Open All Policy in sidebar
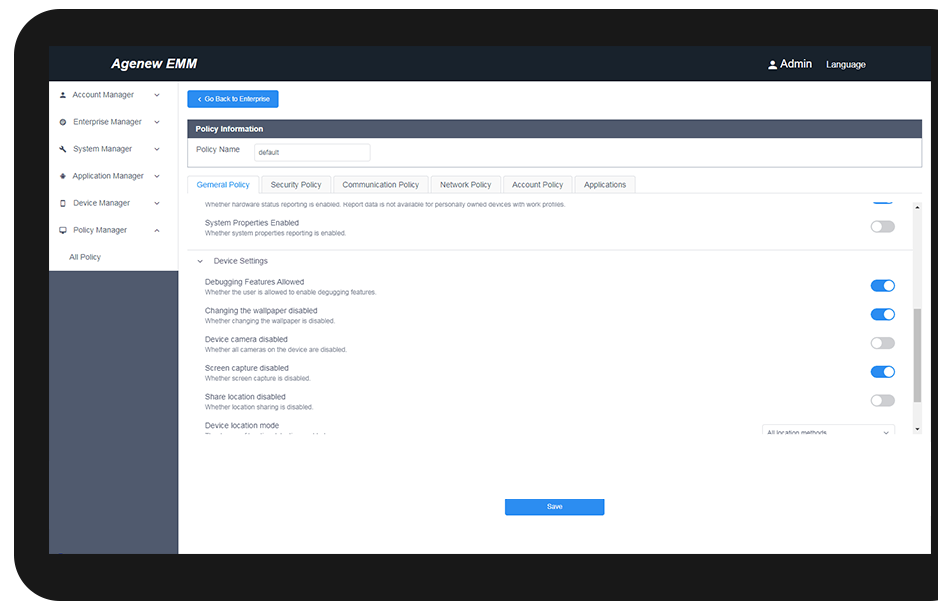The width and height of the screenshot is (938, 610). point(85,257)
